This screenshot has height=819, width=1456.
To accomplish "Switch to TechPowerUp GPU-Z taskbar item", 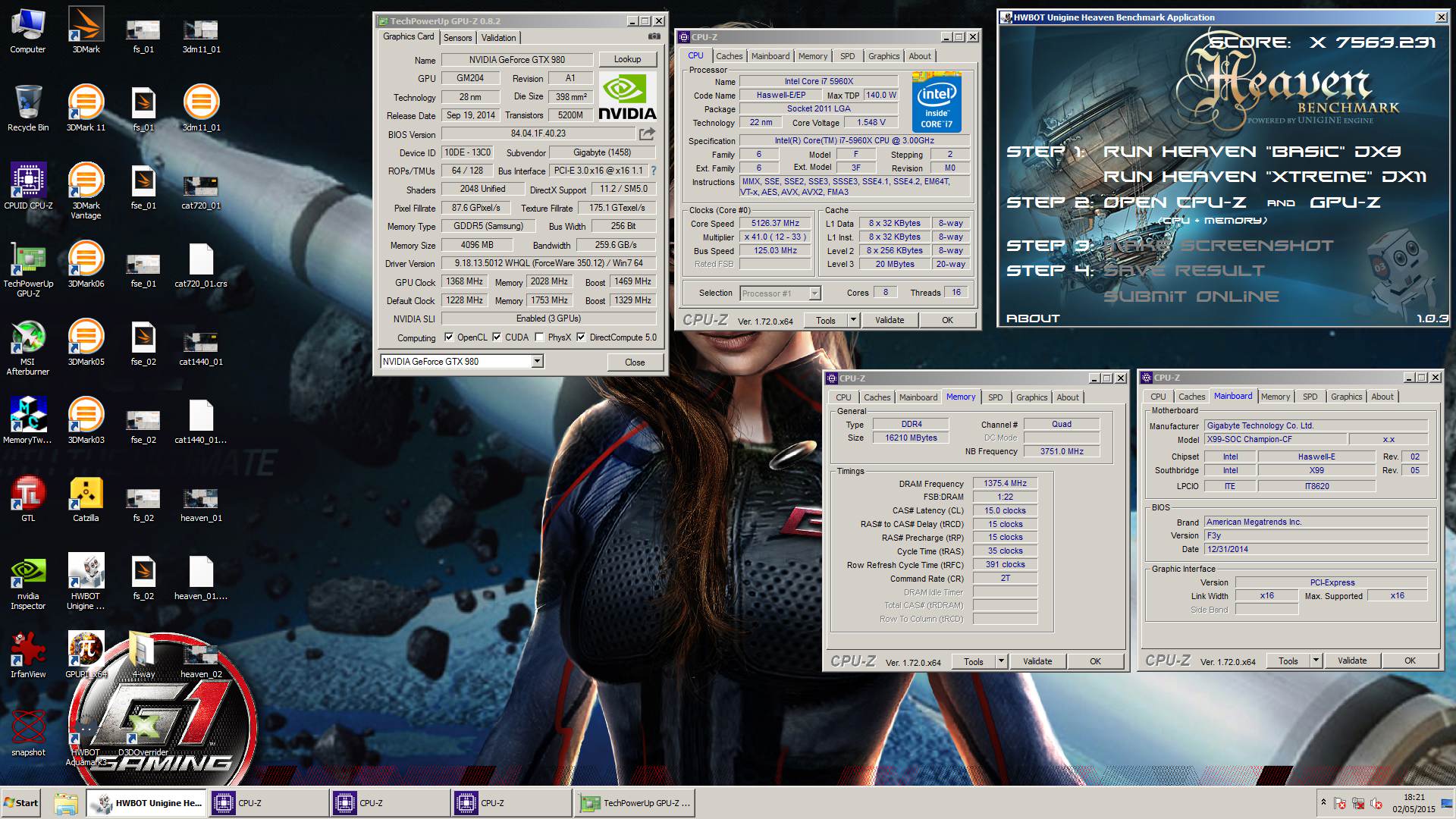I will (x=635, y=803).
